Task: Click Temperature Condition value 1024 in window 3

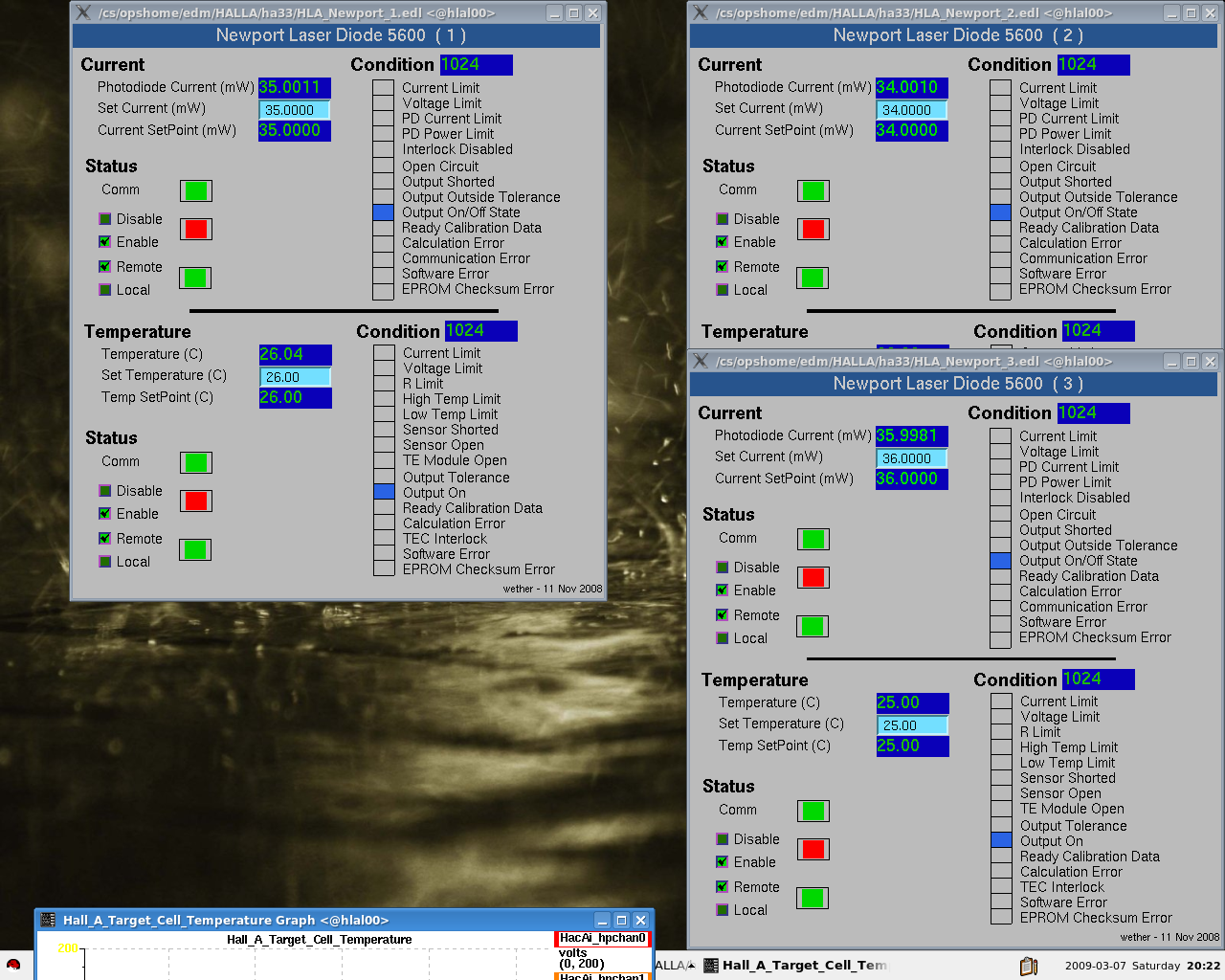Action: (x=1099, y=679)
